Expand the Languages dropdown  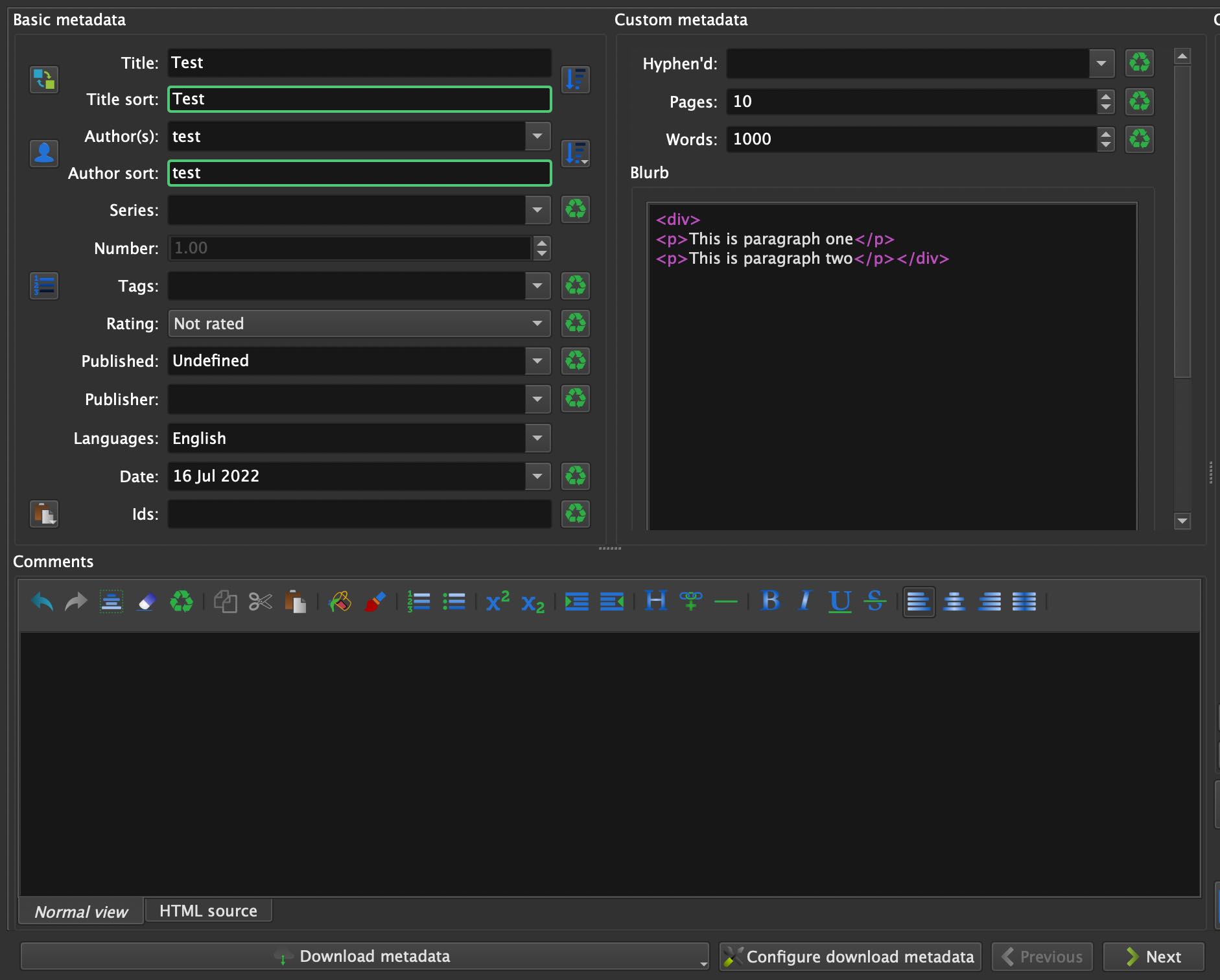click(537, 438)
